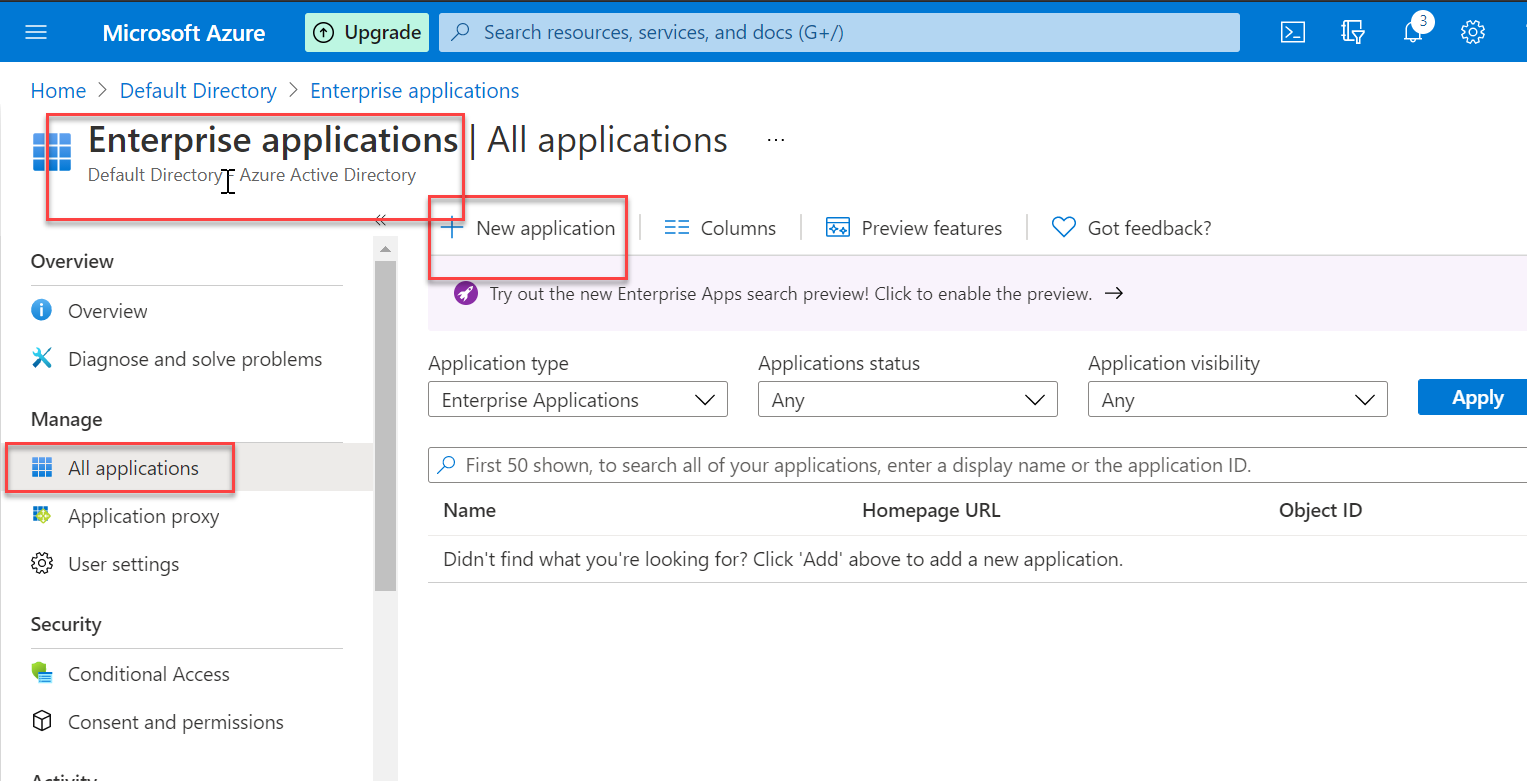Expand the Applications status dropdown
1527x781 pixels.
pyautogui.click(x=906, y=399)
